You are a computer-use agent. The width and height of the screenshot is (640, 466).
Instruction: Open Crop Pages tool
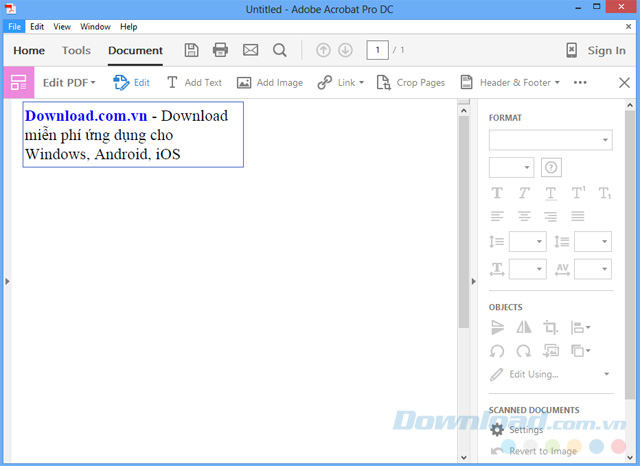coord(411,82)
